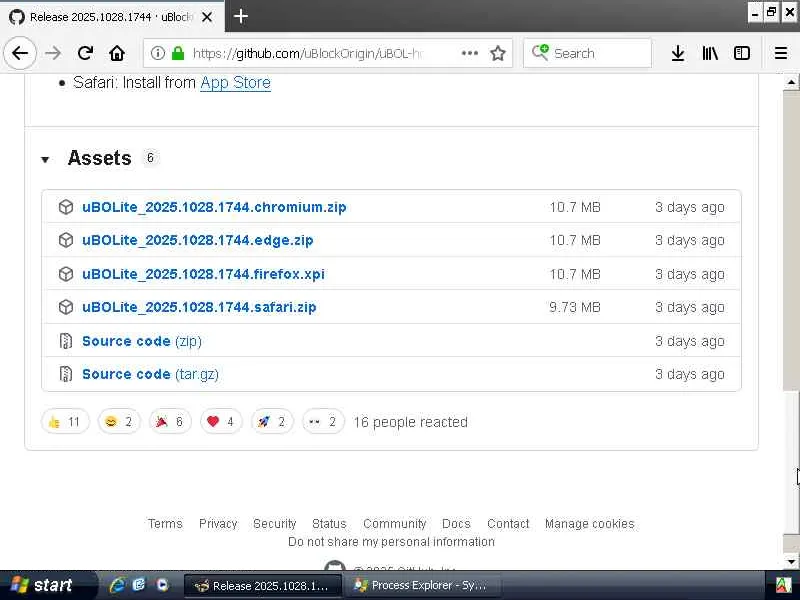Click the vertical scrollbar thumb
This screenshot has height=600, width=800.
[791, 463]
